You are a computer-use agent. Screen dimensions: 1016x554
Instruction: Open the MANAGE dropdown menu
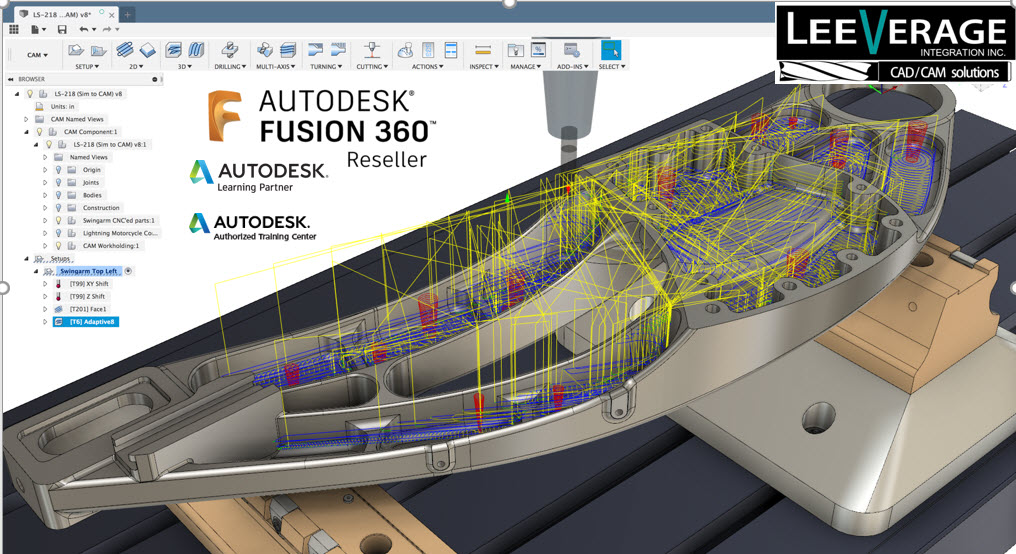(x=525, y=66)
